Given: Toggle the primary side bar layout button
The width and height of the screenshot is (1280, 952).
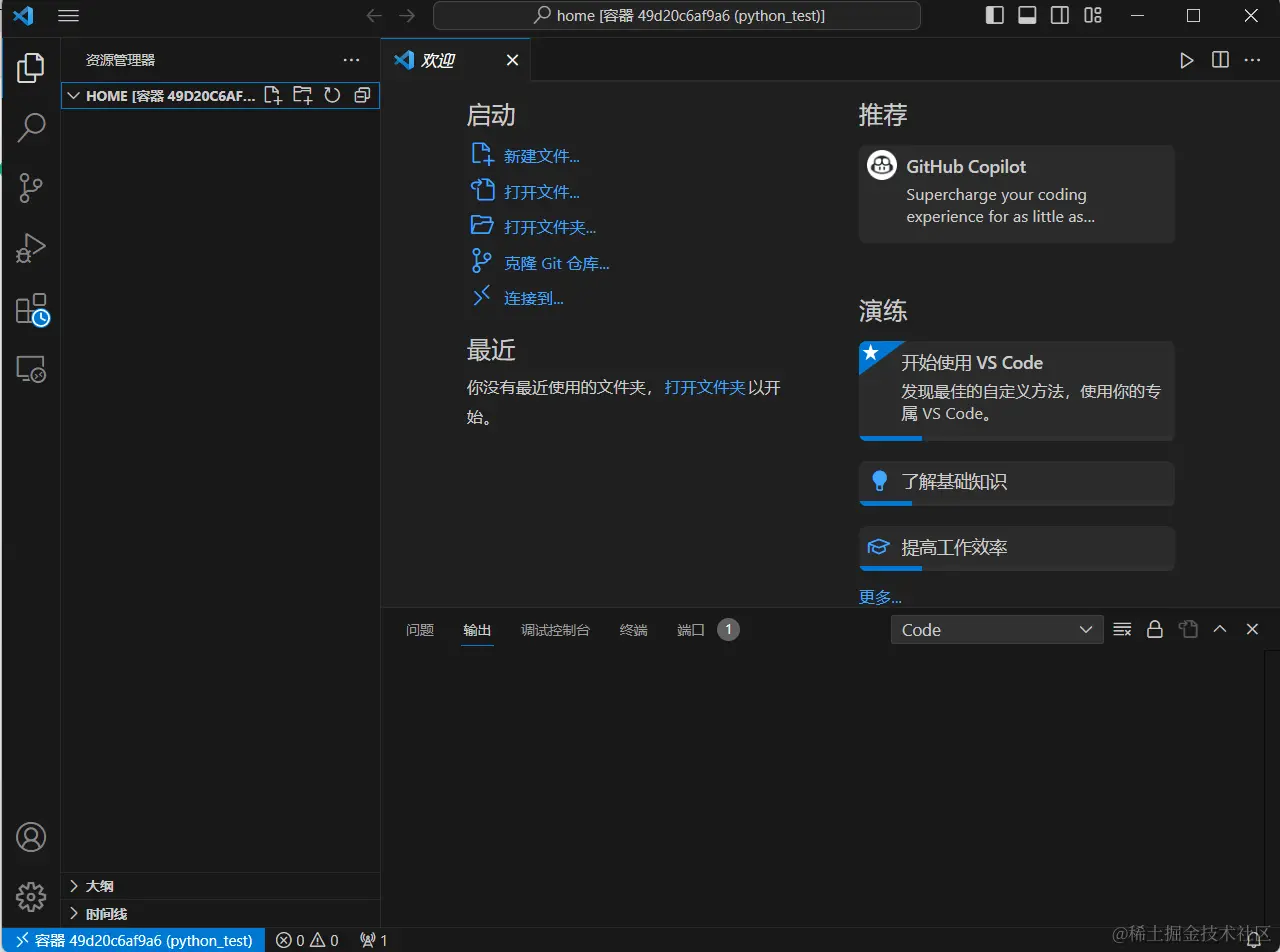Looking at the screenshot, I should click(994, 16).
